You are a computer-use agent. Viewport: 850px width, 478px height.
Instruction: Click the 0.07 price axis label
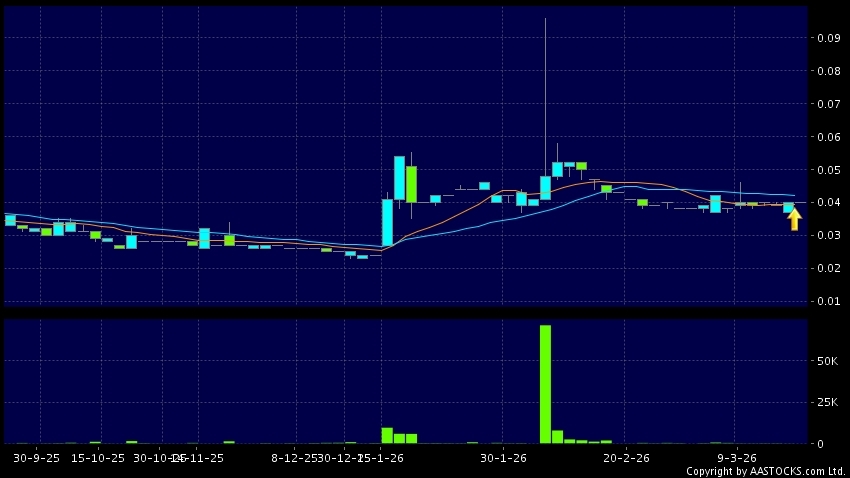click(826, 104)
